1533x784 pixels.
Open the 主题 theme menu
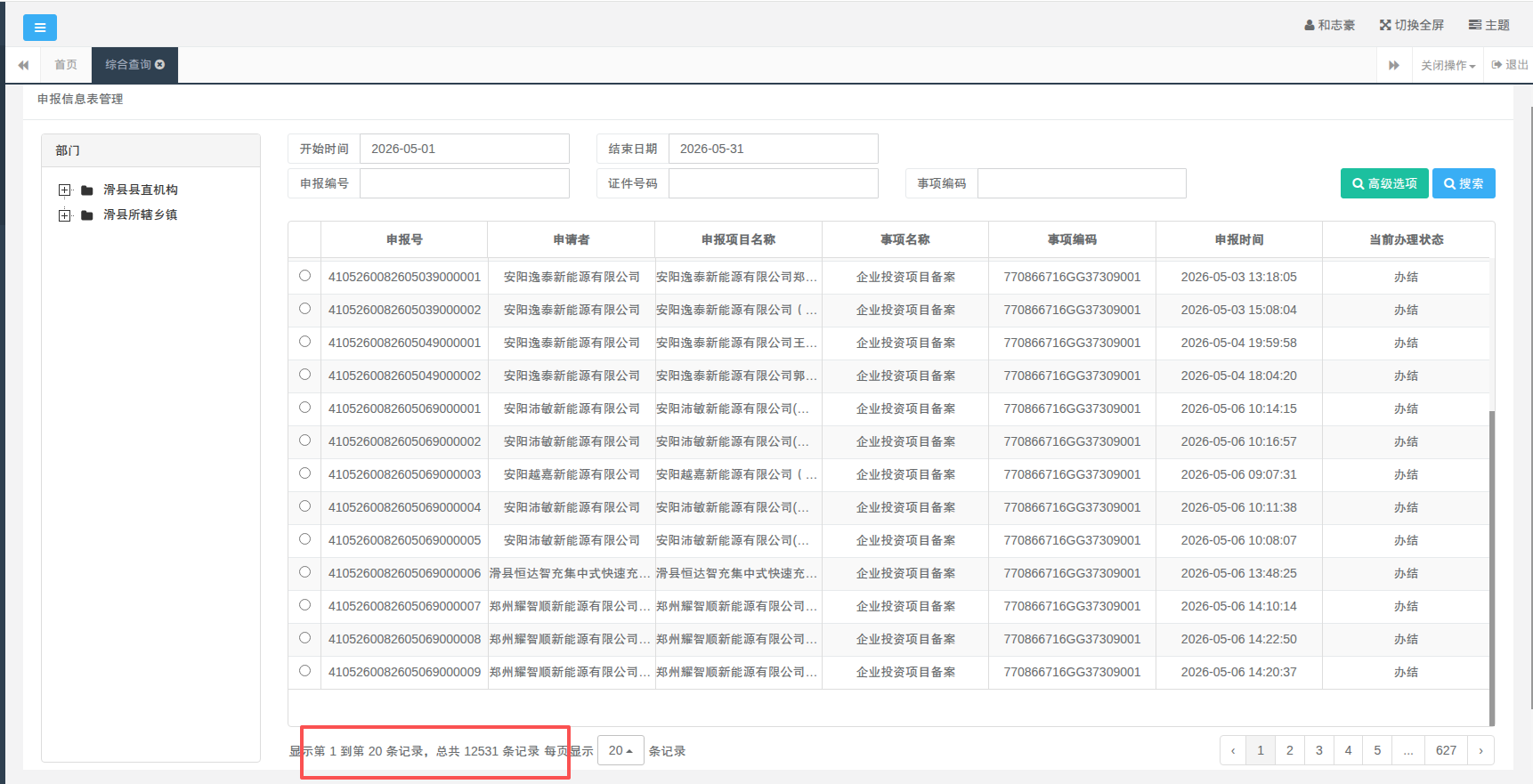tap(1489, 25)
